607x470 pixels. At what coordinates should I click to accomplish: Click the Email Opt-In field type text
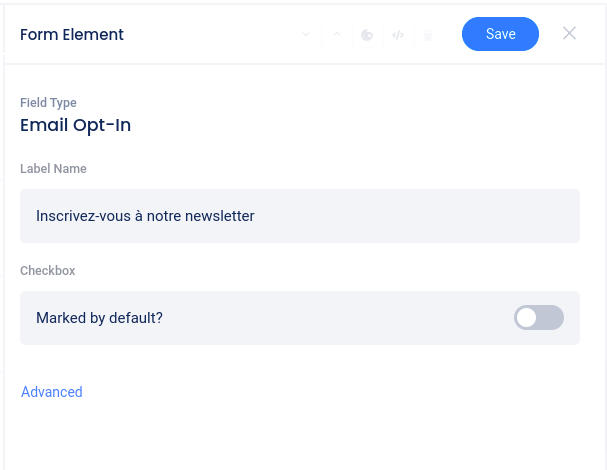point(76,125)
